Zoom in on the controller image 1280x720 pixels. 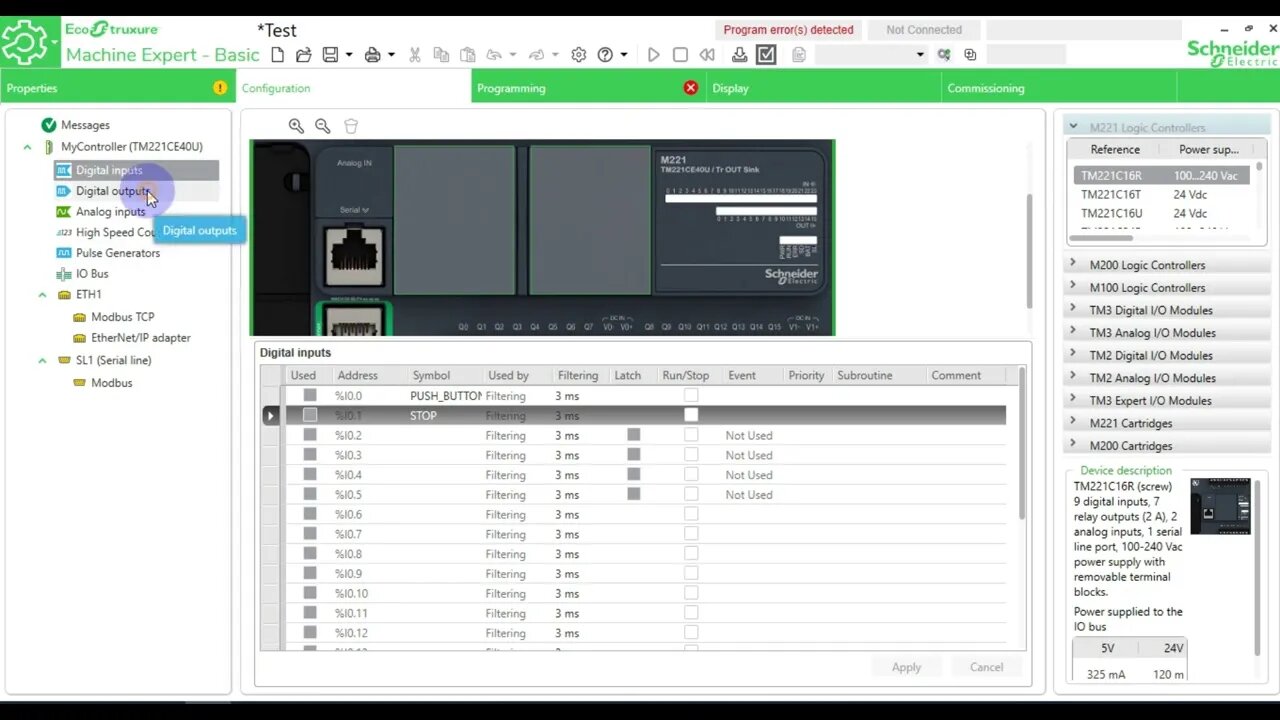coord(296,126)
